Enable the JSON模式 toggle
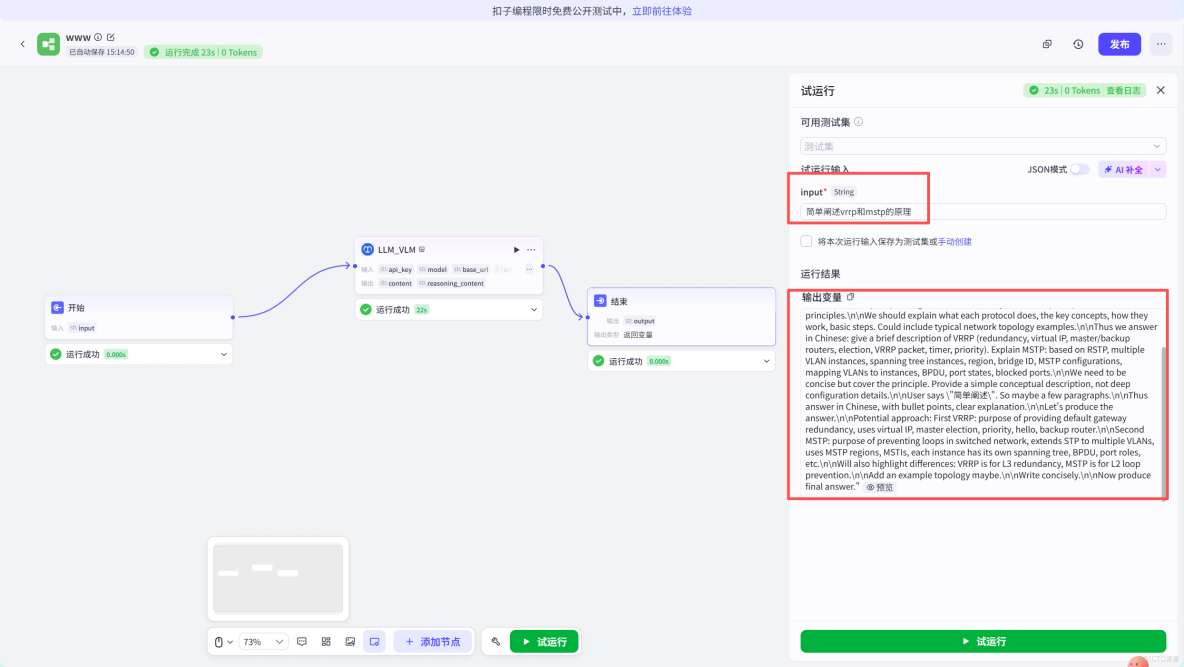 click(x=1079, y=169)
